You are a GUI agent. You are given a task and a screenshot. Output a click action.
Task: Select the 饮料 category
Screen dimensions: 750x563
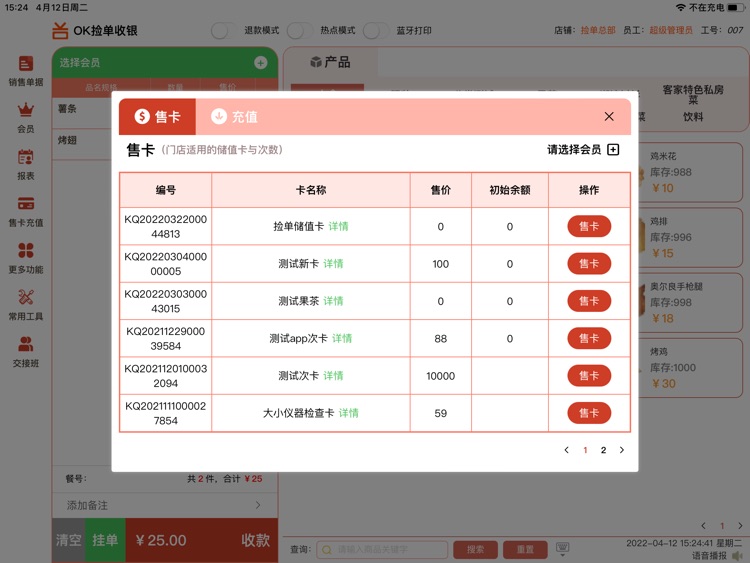tap(693, 117)
